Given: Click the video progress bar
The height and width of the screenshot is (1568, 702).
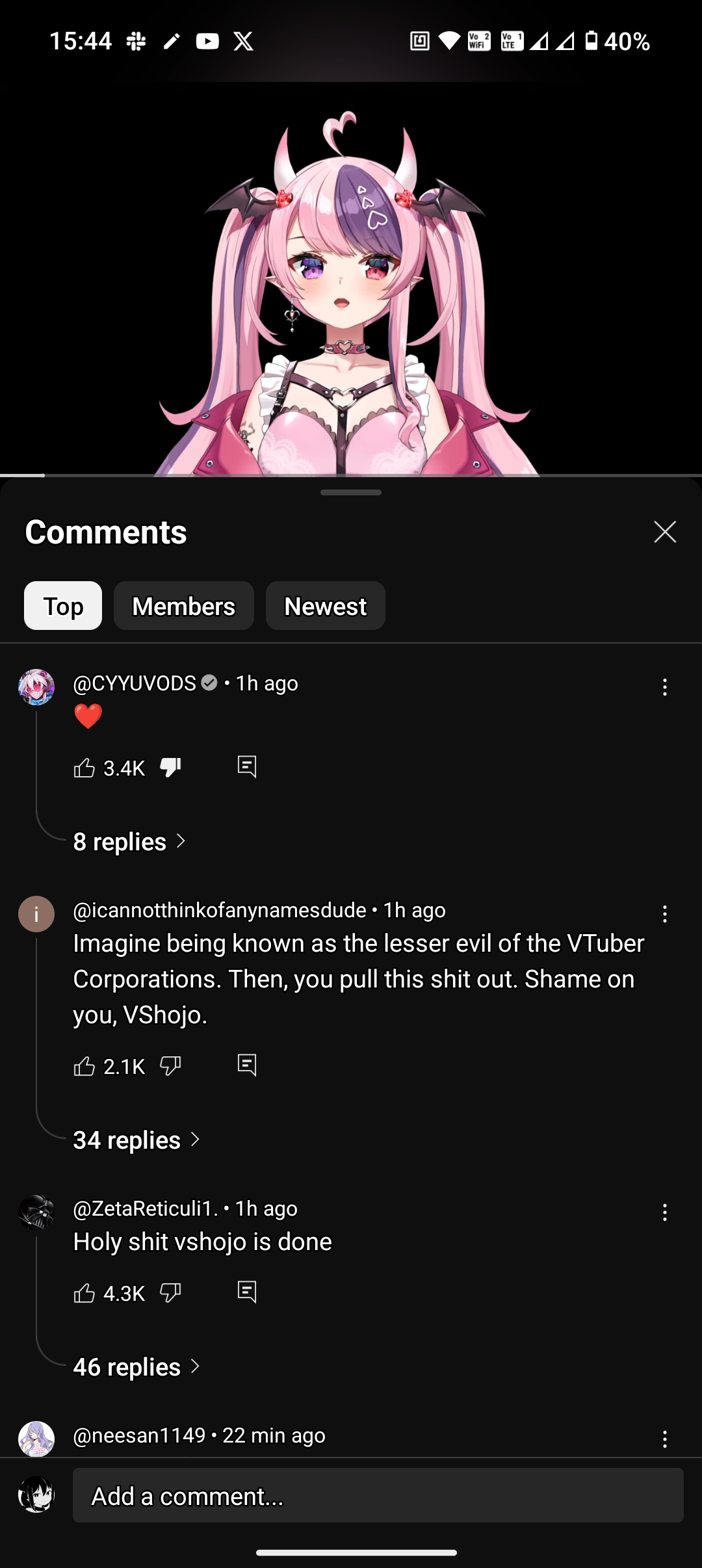Looking at the screenshot, I should pos(351,475).
